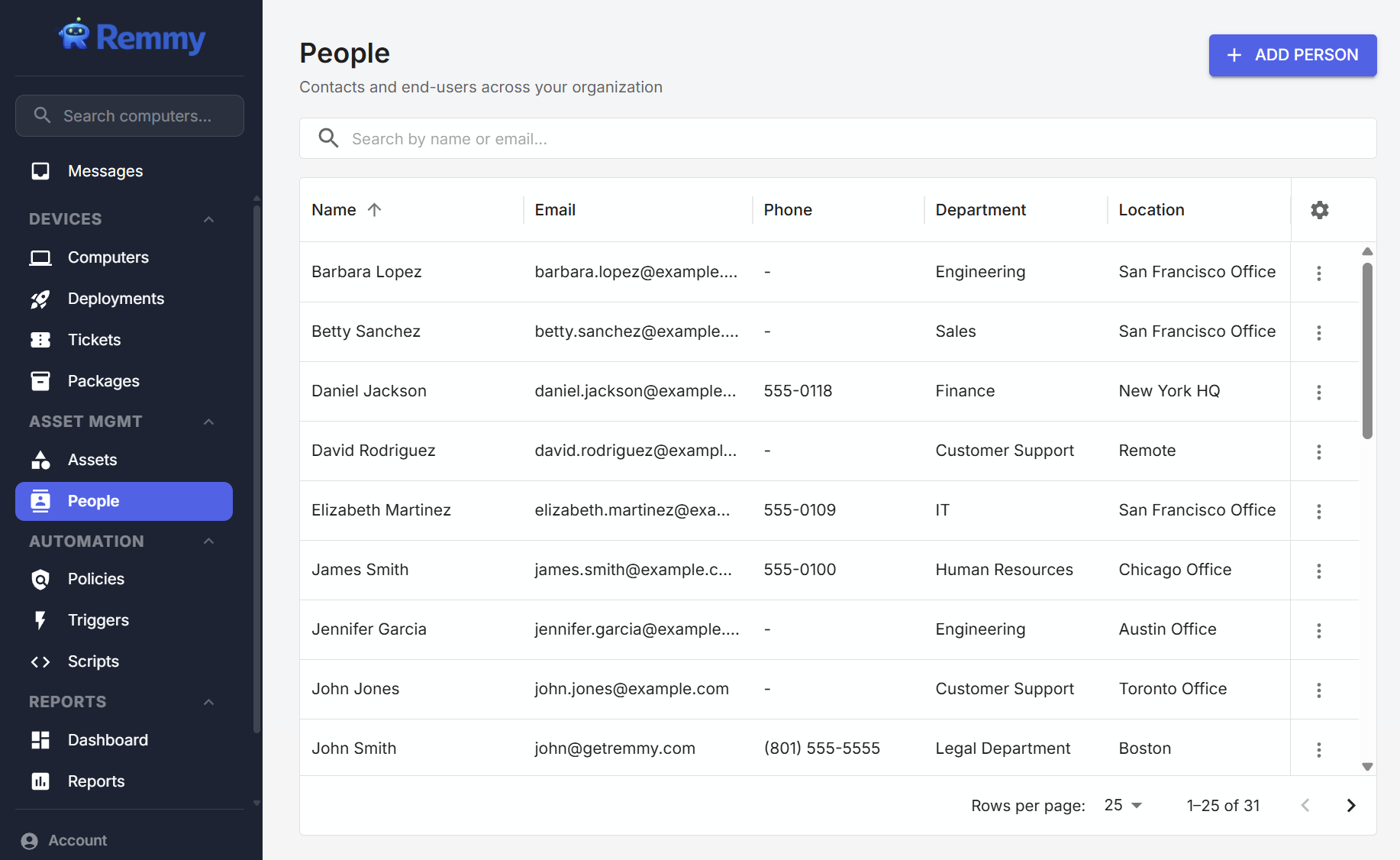The width and height of the screenshot is (1400, 860).
Task: Open Policies using its shield icon
Action: [x=40, y=579]
